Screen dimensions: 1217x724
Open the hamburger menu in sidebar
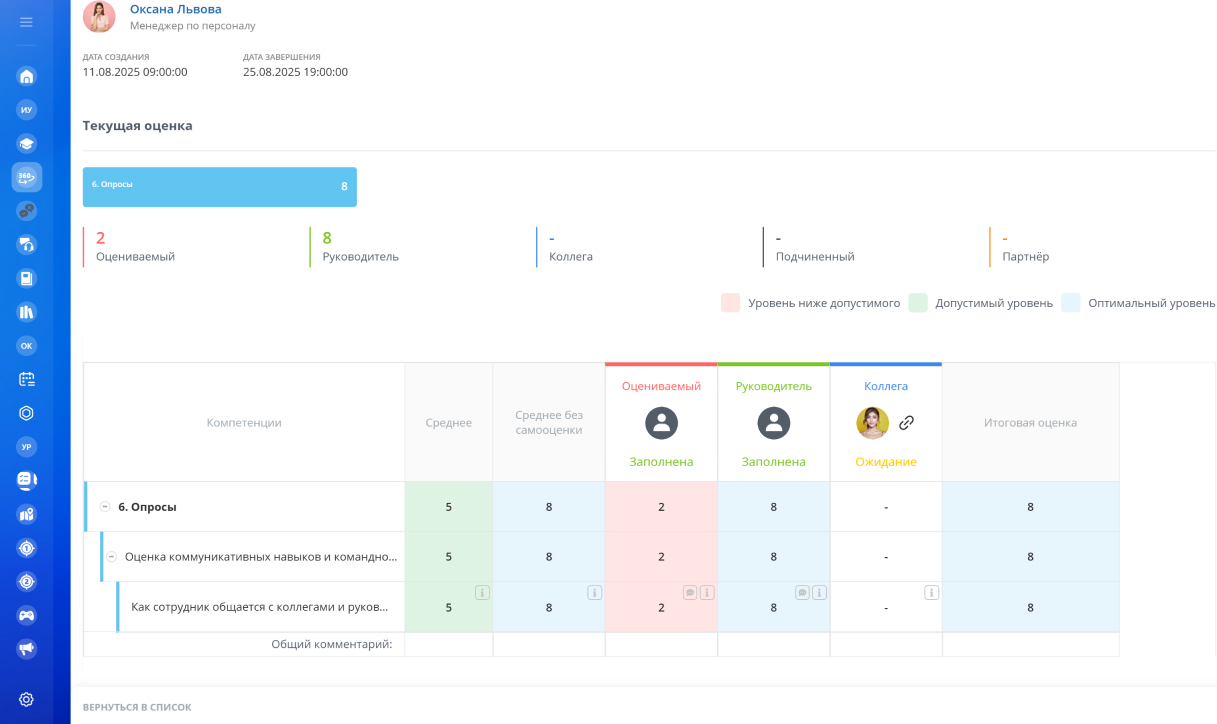pyautogui.click(x=26, y=22)
